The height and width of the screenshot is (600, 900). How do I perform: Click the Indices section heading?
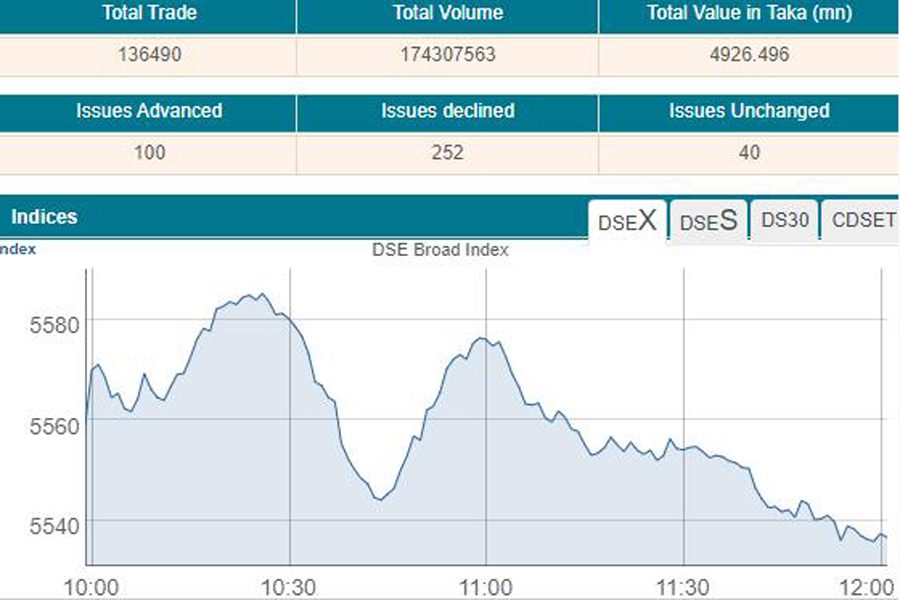(x=44, y=217)
